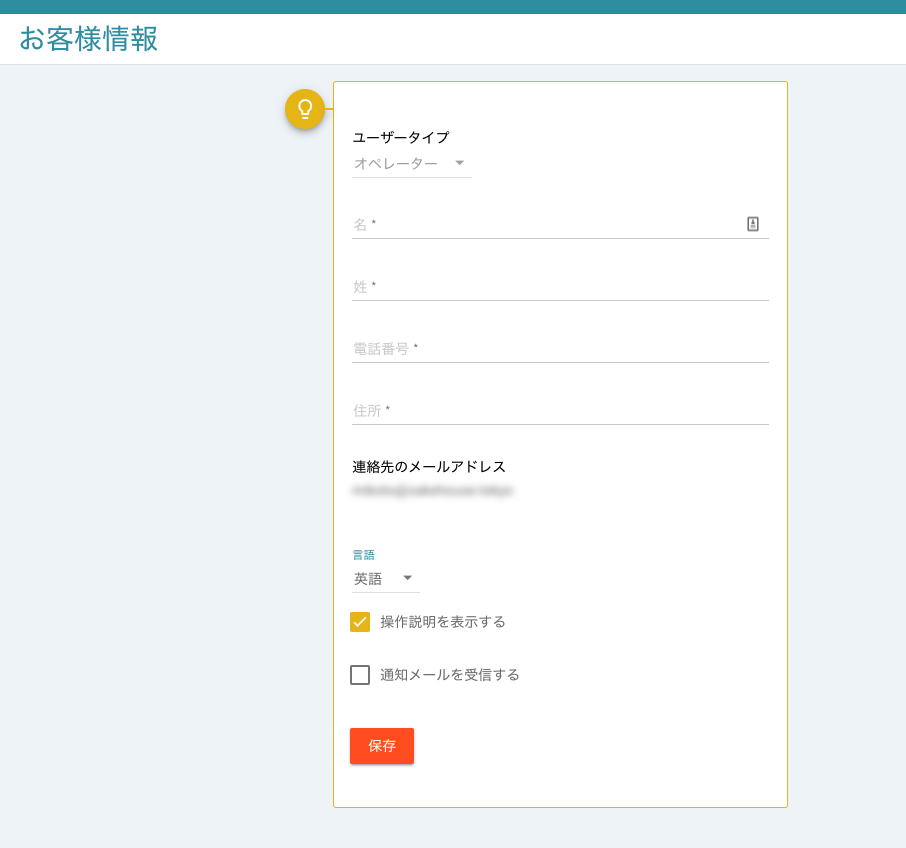Uncheck 操作説明を表示する checkbox

(360, 622)
